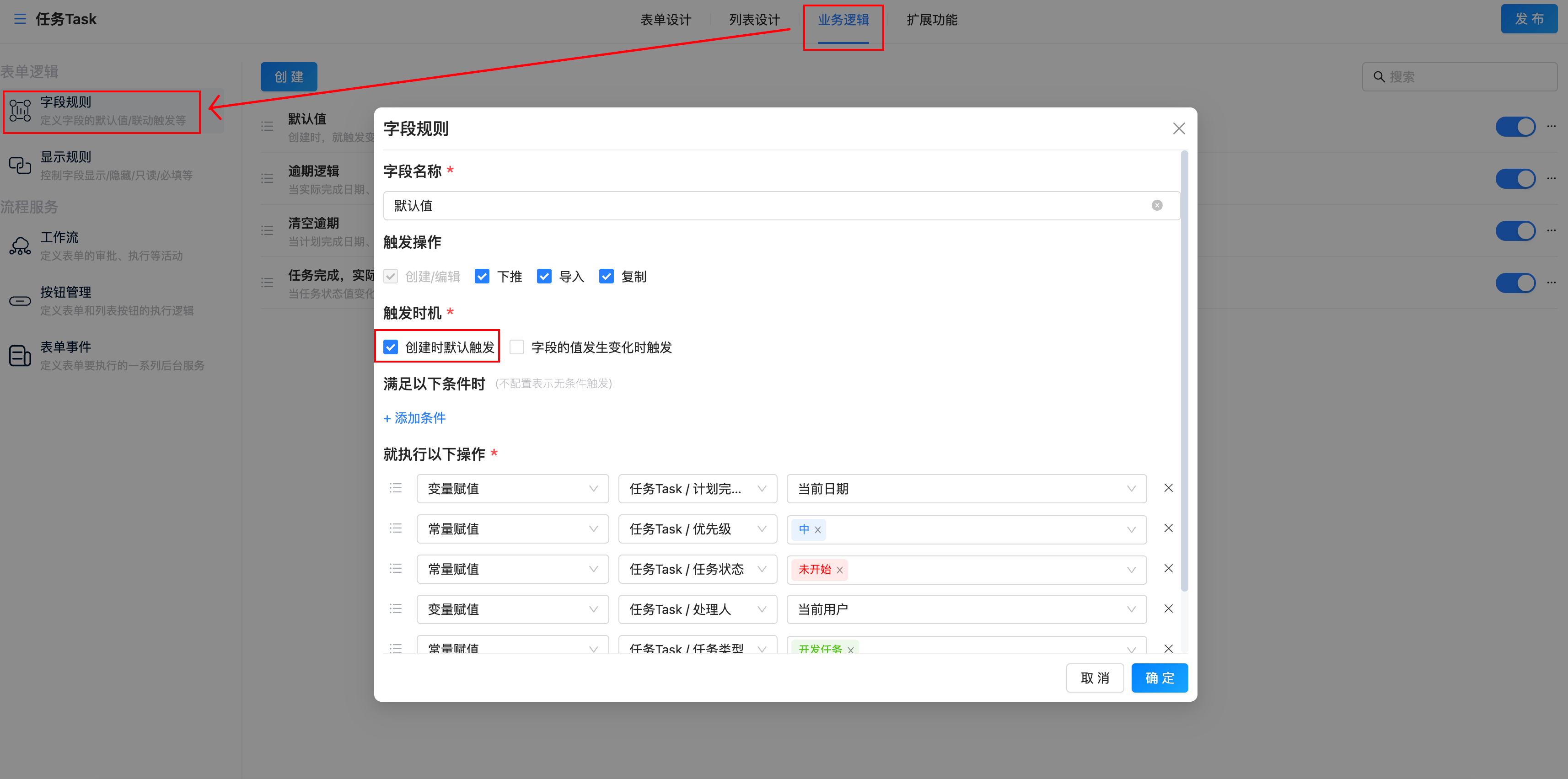
Task: Open the 任务Task / 优先级 field dropdown
Action: [x=698, y=529]
